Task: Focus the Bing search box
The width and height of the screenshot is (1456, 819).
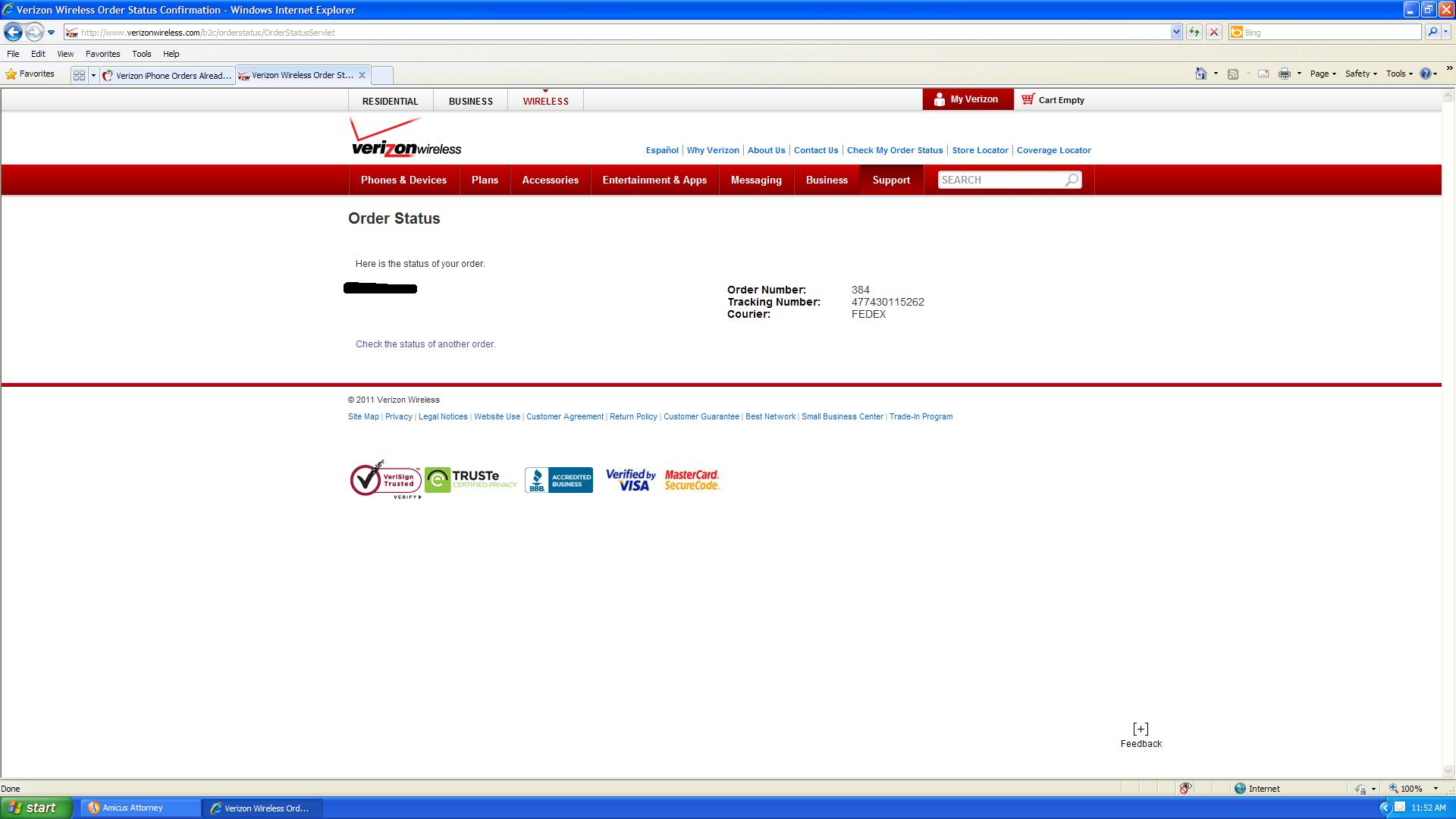Action: pos(1331,33)
